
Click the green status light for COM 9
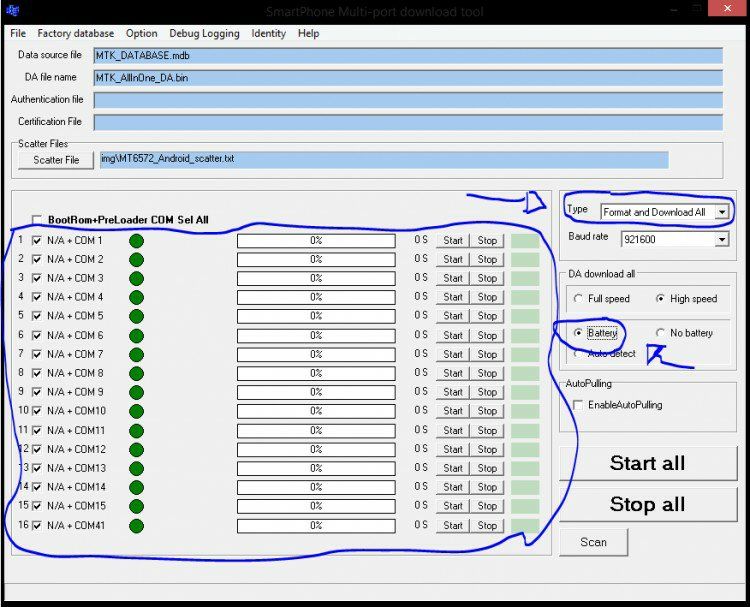136,392
